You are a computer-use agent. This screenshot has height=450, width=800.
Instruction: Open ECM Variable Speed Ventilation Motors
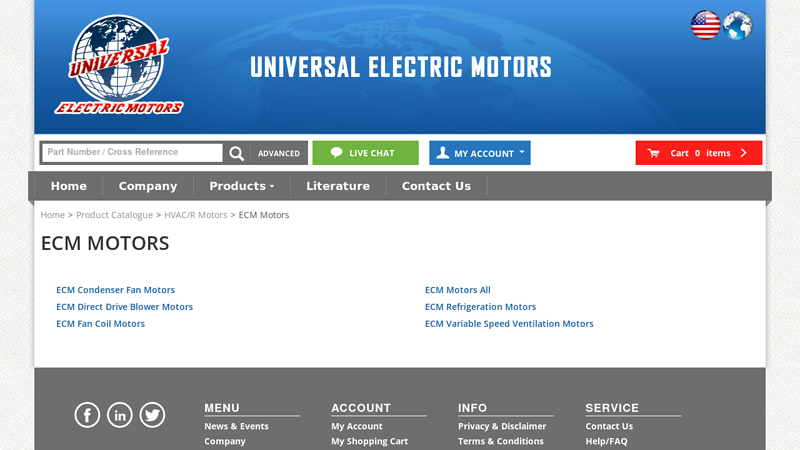coord(509,323)
